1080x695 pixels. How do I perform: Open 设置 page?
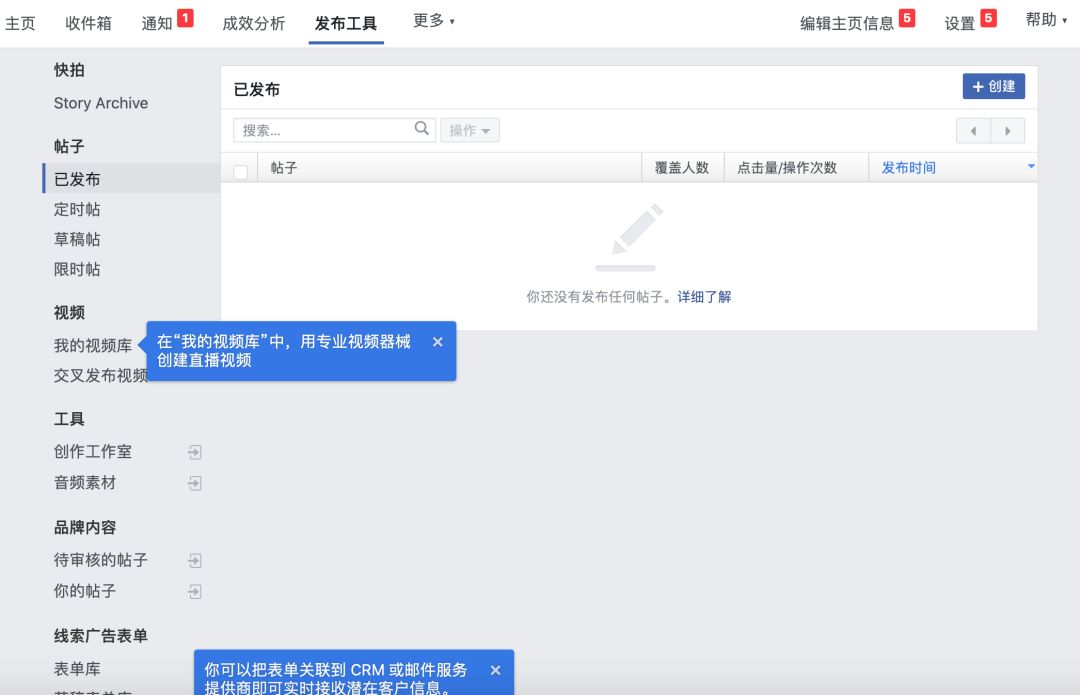tap(959, 23)
